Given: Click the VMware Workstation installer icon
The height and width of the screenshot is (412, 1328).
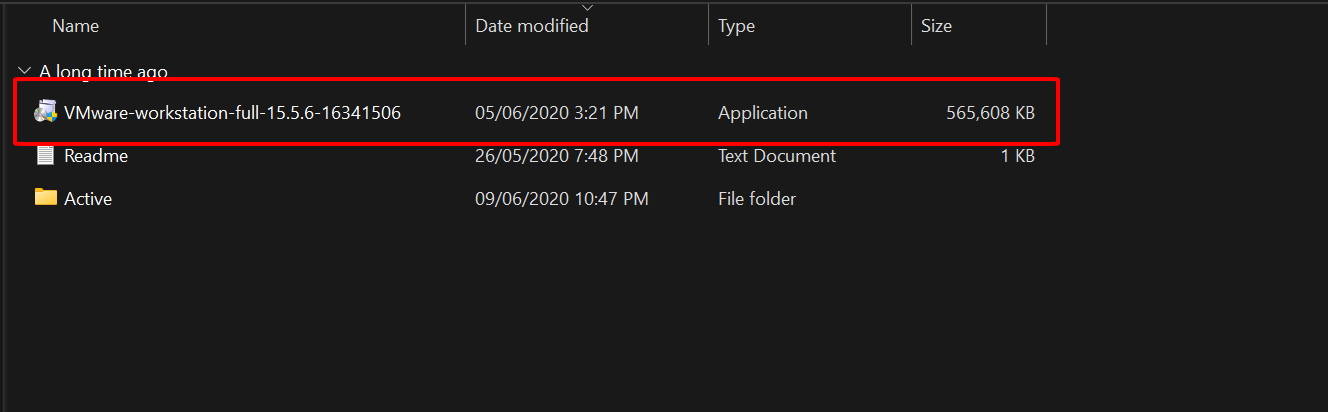Looking at the screenshot, I should [46, 112].
